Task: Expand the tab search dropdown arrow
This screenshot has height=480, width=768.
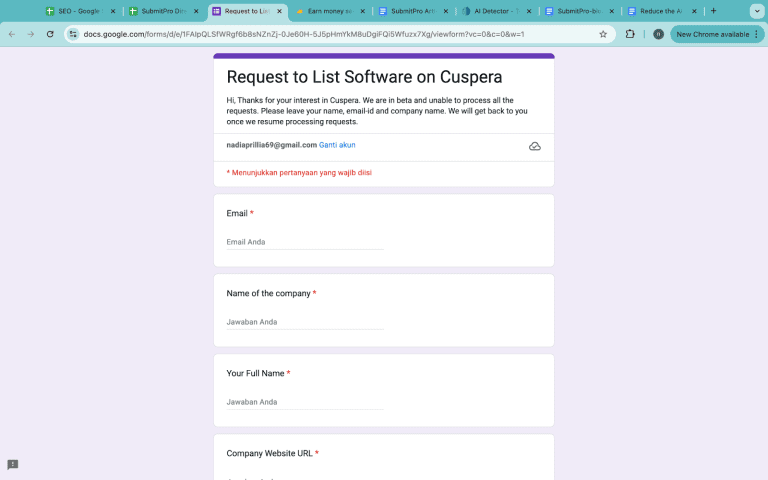Action: [x=757, y=11]
